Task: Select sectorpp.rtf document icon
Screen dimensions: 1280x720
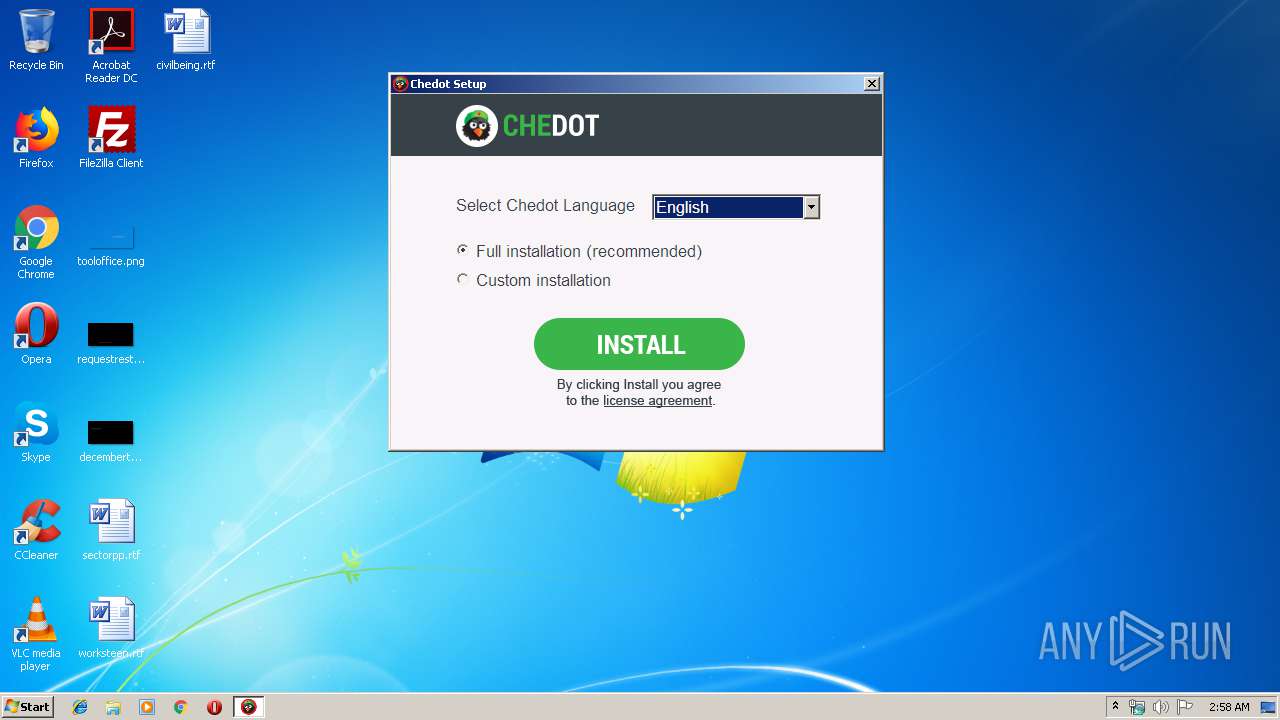Action: point(111,530)
